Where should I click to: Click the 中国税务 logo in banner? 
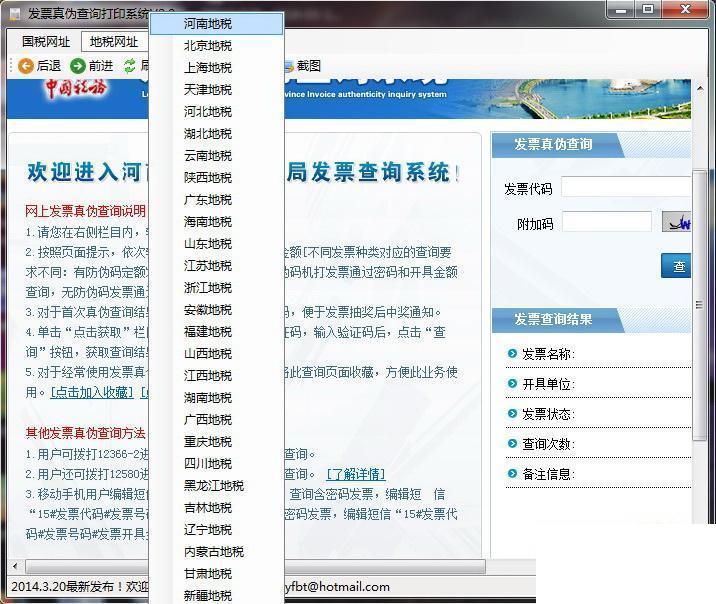[76, 89]
